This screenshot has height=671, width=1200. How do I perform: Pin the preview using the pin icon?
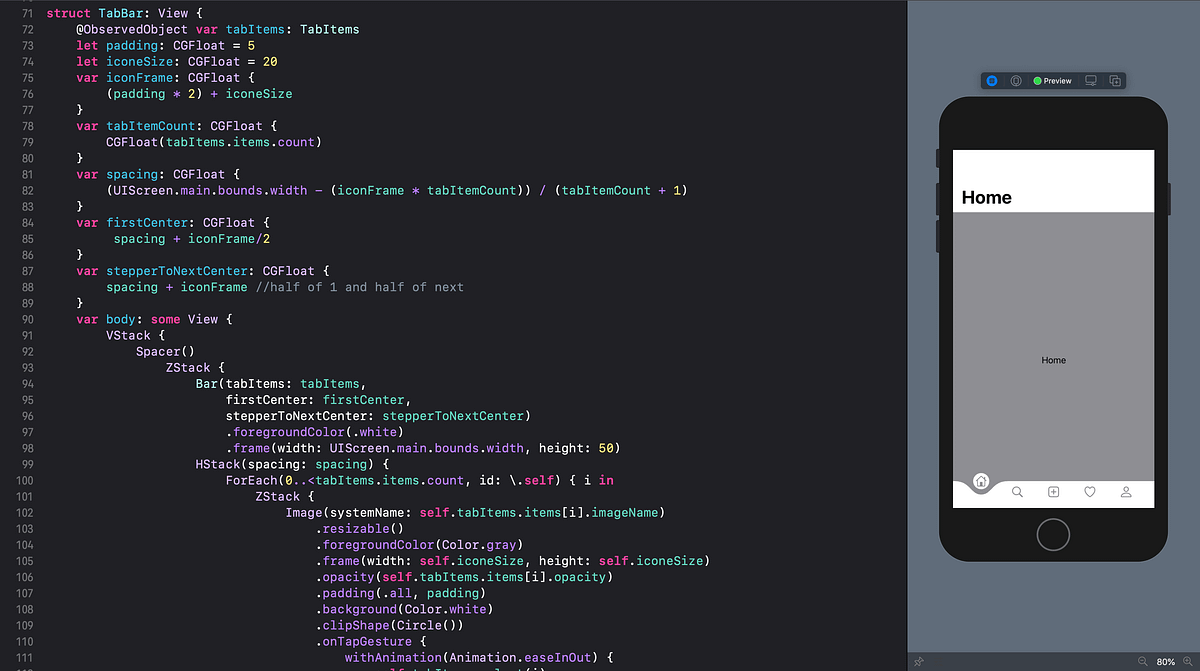[x=920, y=661]
